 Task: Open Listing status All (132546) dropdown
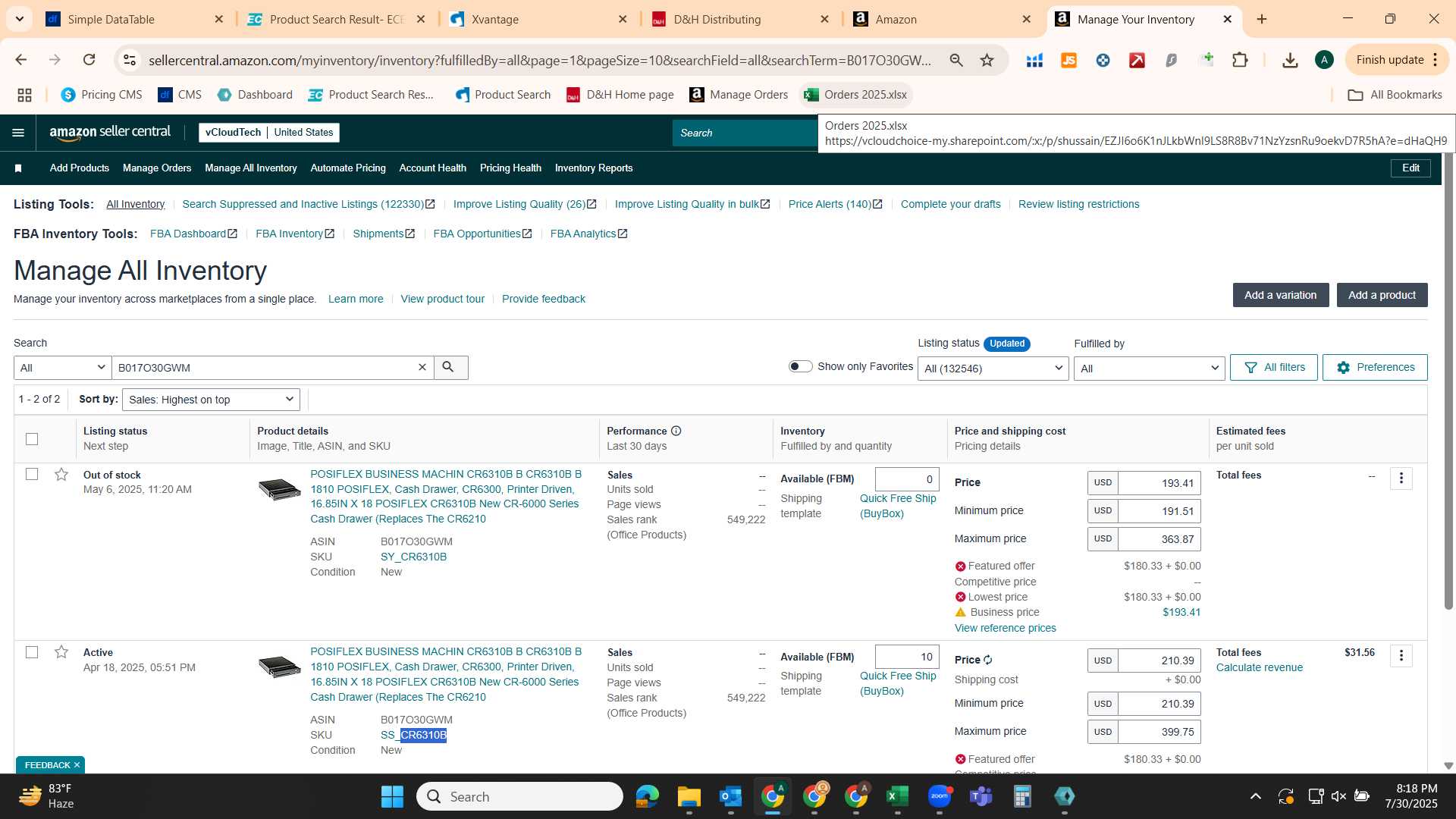pos(993,369)
